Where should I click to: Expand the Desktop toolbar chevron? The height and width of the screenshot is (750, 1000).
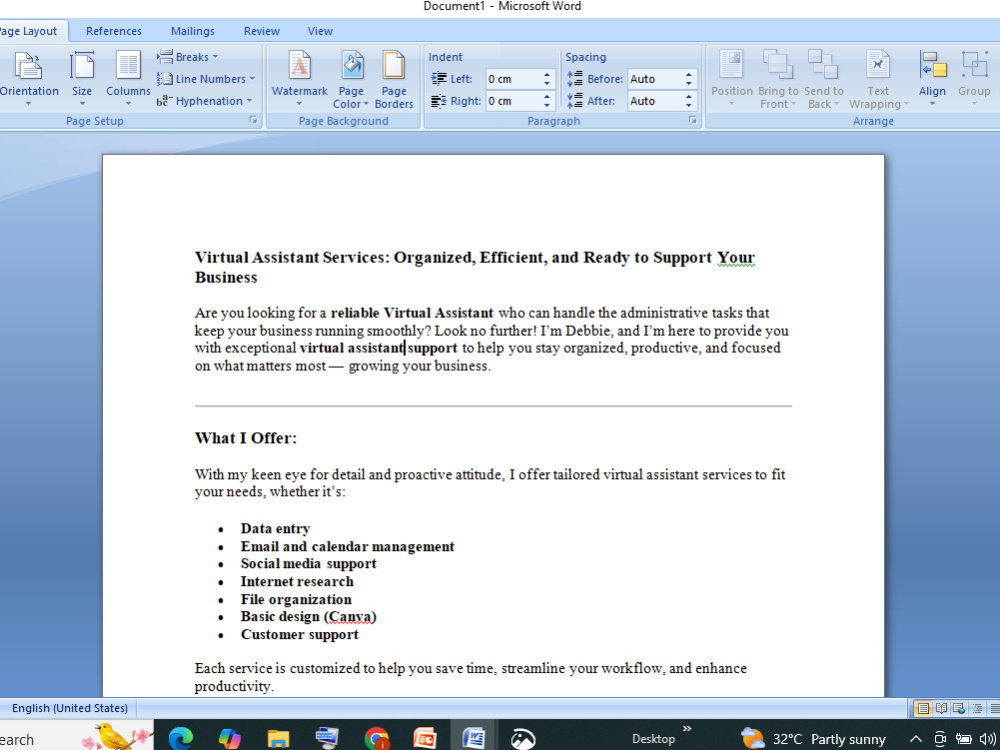(x=687, y=728)
